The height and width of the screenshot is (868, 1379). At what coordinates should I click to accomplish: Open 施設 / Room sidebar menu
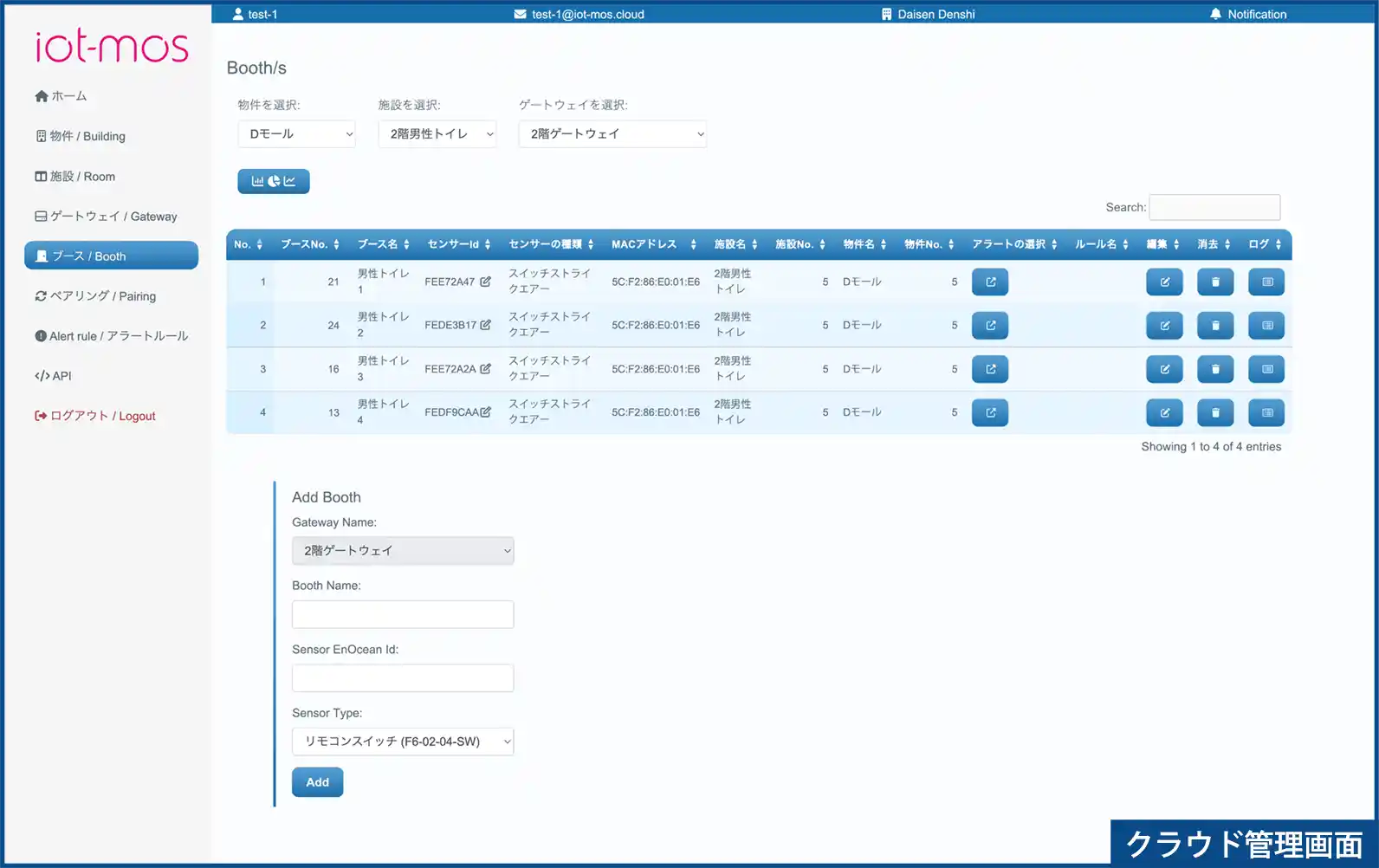coord(74,176)
